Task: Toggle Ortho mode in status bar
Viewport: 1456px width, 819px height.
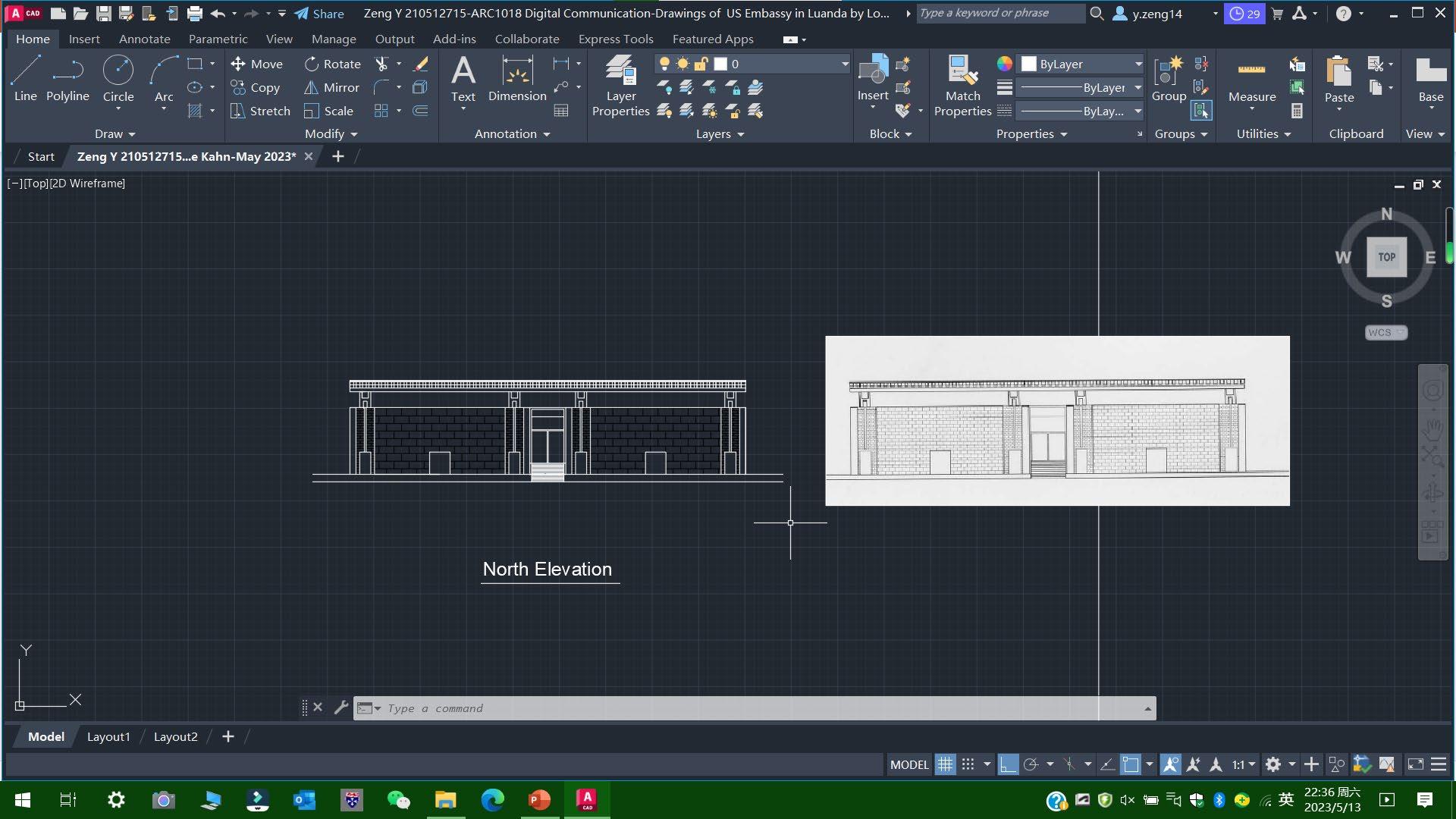Action: pos(1008,764)
